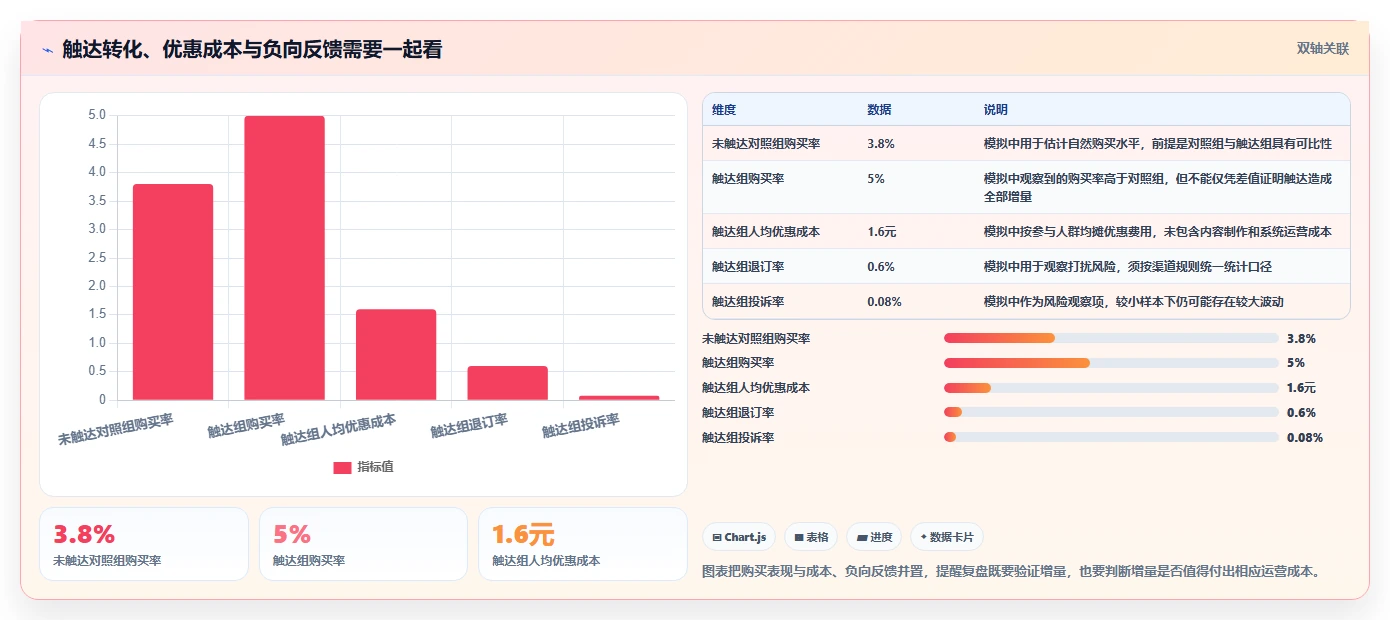Screen dimensions: 1390x620
Task: Click the 触达组人均优惠成本 progress bar
Action: [1111, 388]
